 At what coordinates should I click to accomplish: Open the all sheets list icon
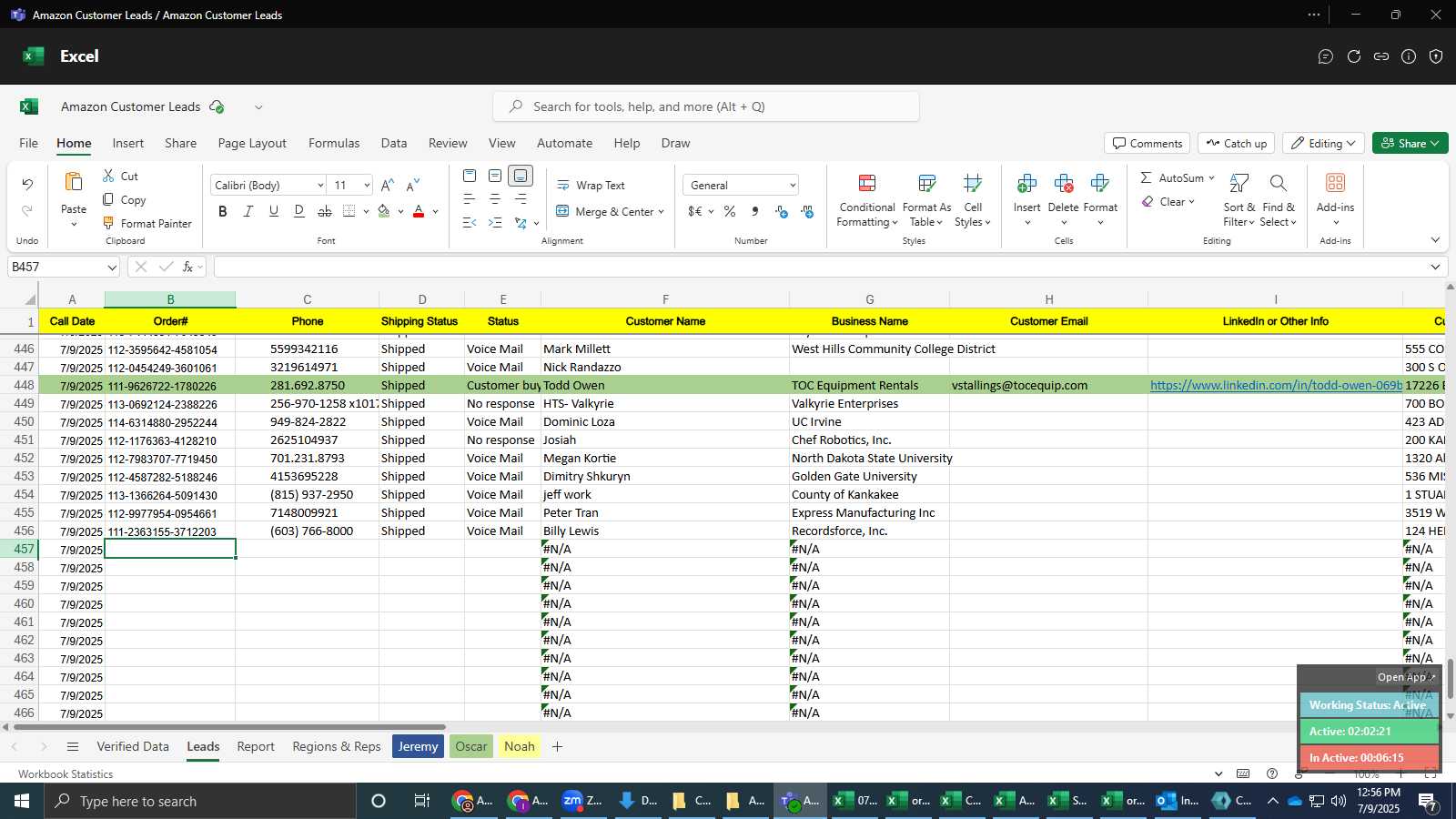(x=73, y=746)
